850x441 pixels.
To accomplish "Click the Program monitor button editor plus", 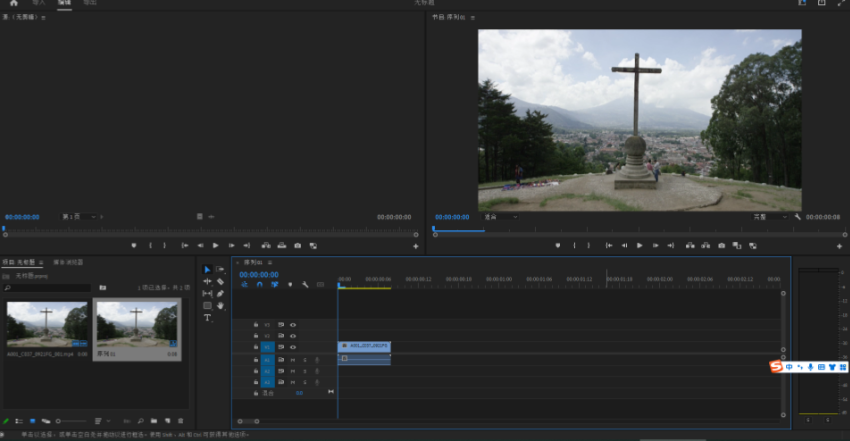I will (x=838, y=245).
